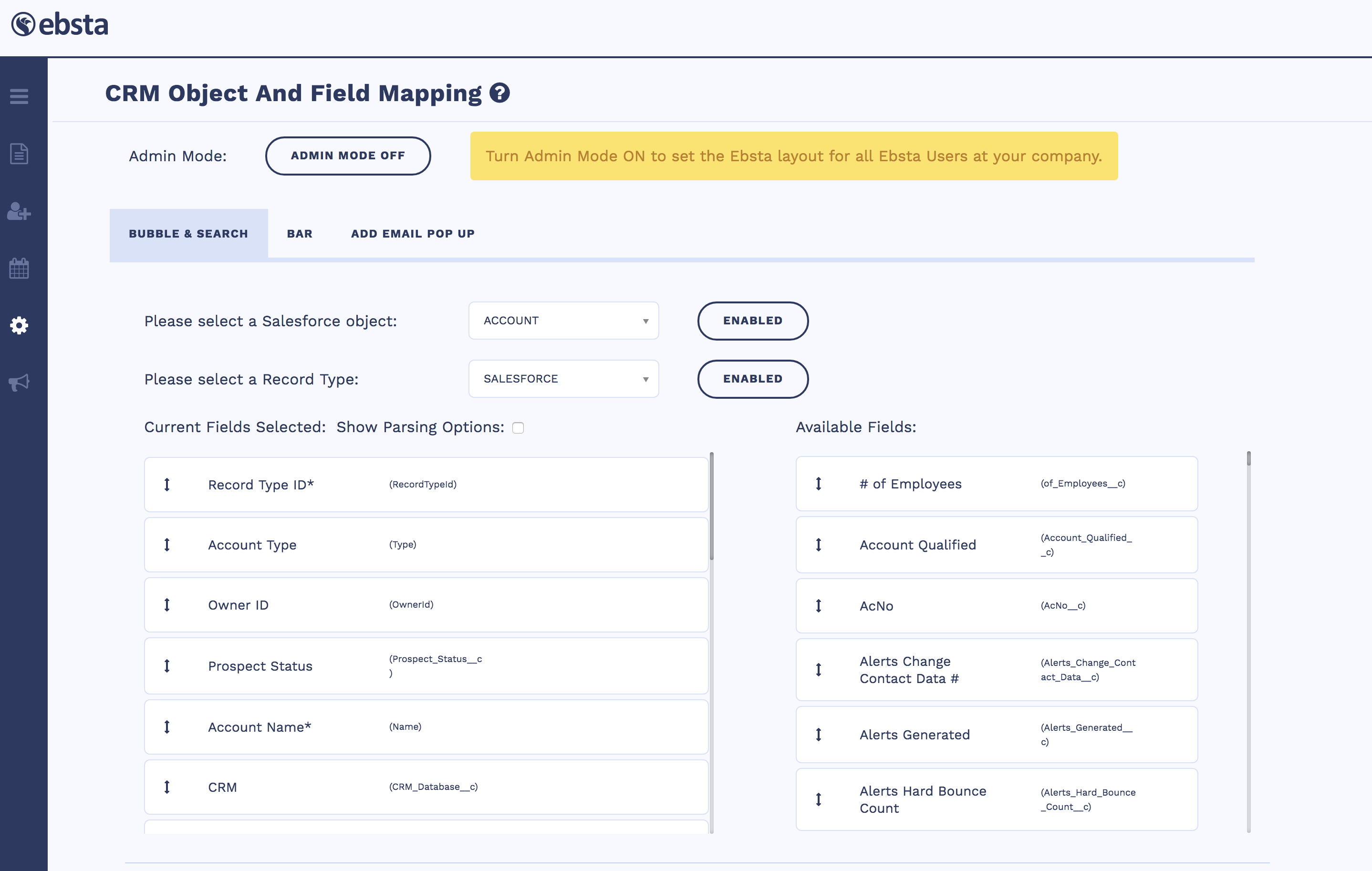
Task: Check the Show Parsing Options checkbox
Action: click(x=518, y=428)
